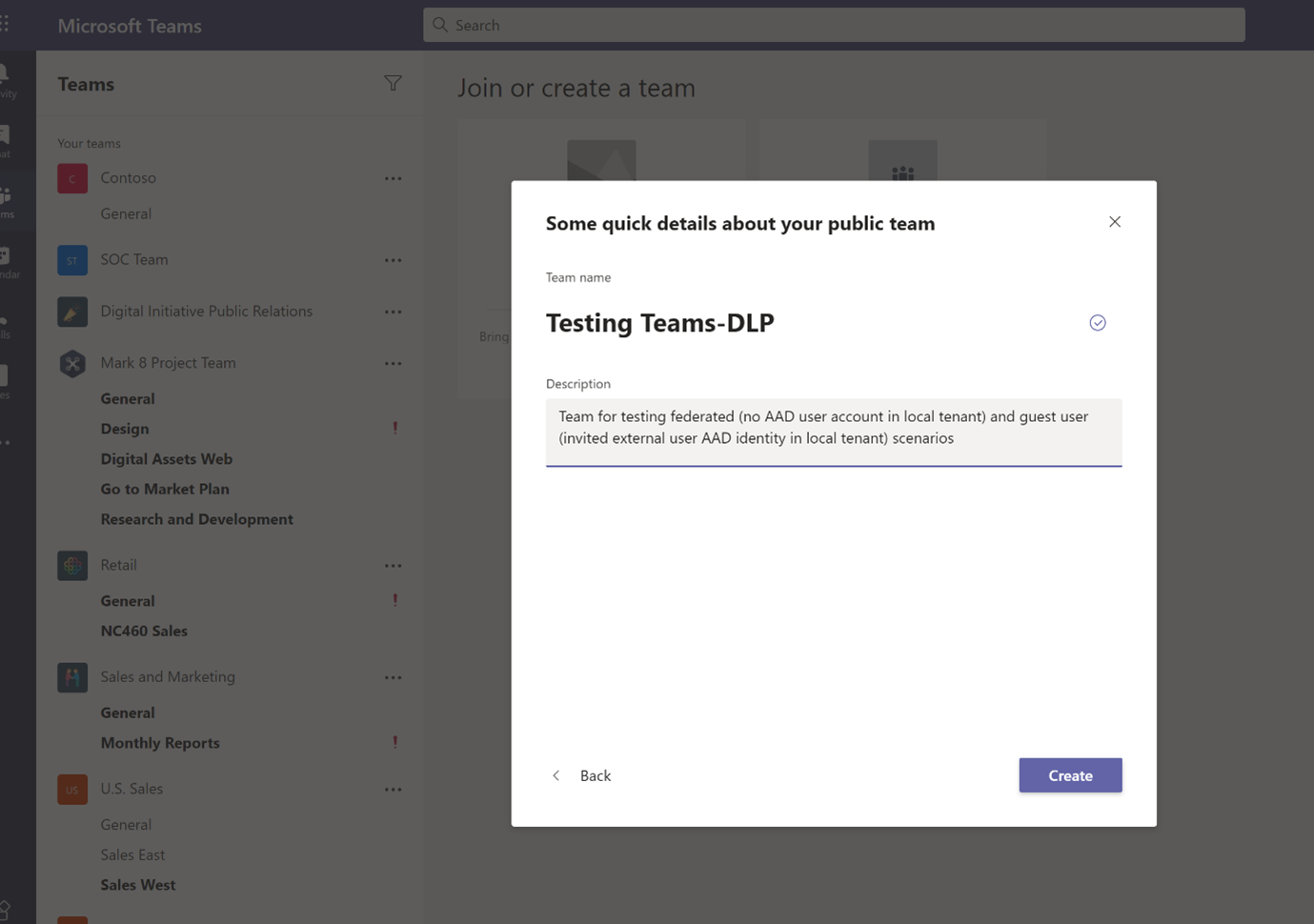This screenshot has width=1314, height=924.
Task: Open the Retail team
Action: [x=119, y=566]
